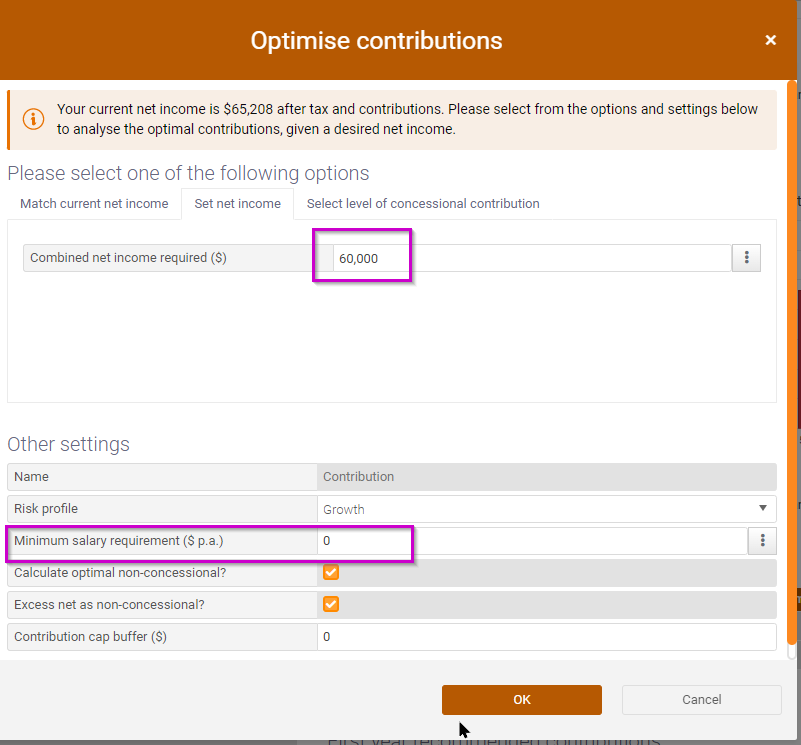
Task: Click the 'Contribution cap buffer ($)' label
Action: pyautogui.click(x=90, y=637)
